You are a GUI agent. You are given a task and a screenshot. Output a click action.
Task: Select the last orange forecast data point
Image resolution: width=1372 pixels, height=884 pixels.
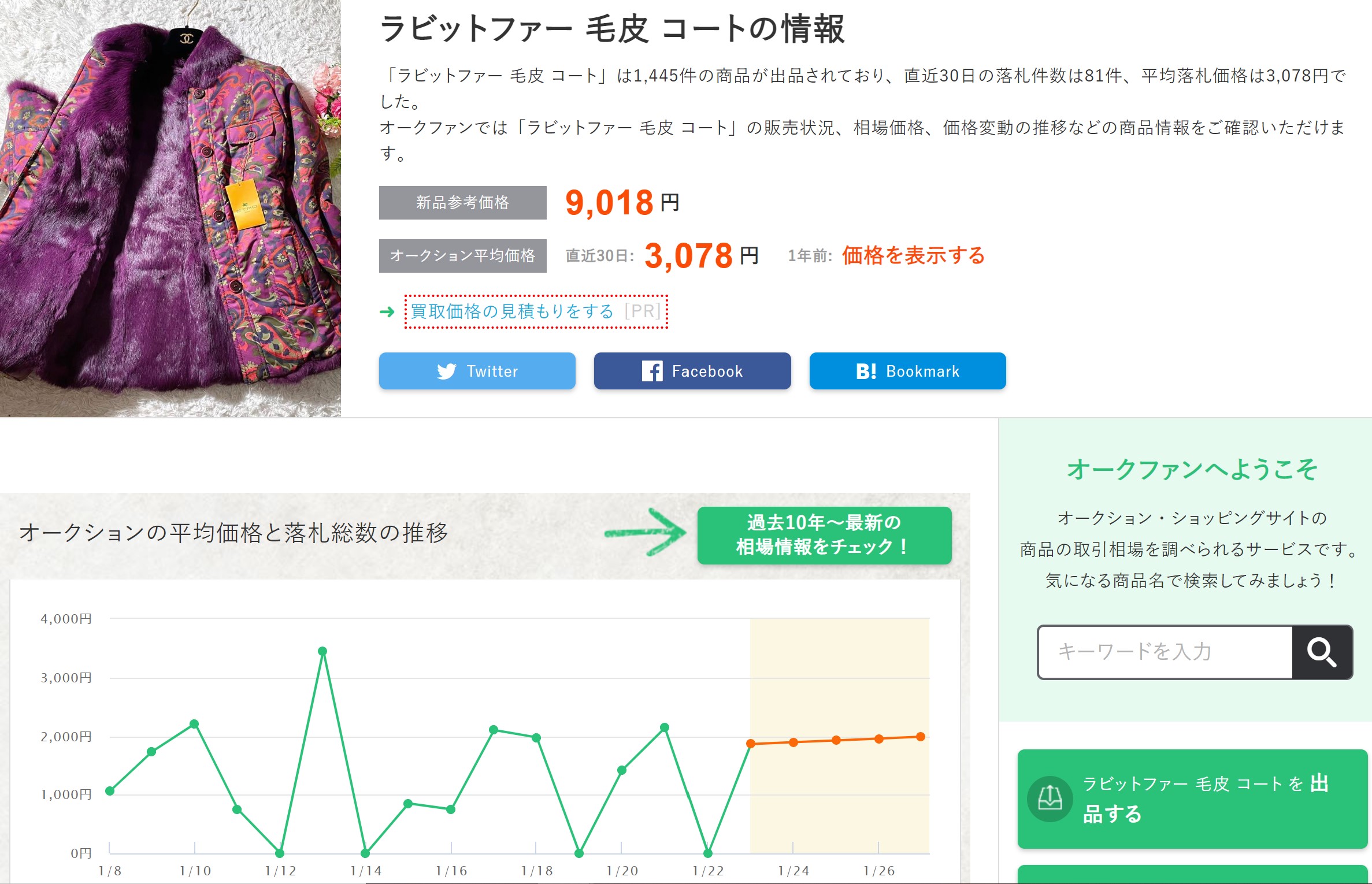pyautogui.click(x=921, y=737)
